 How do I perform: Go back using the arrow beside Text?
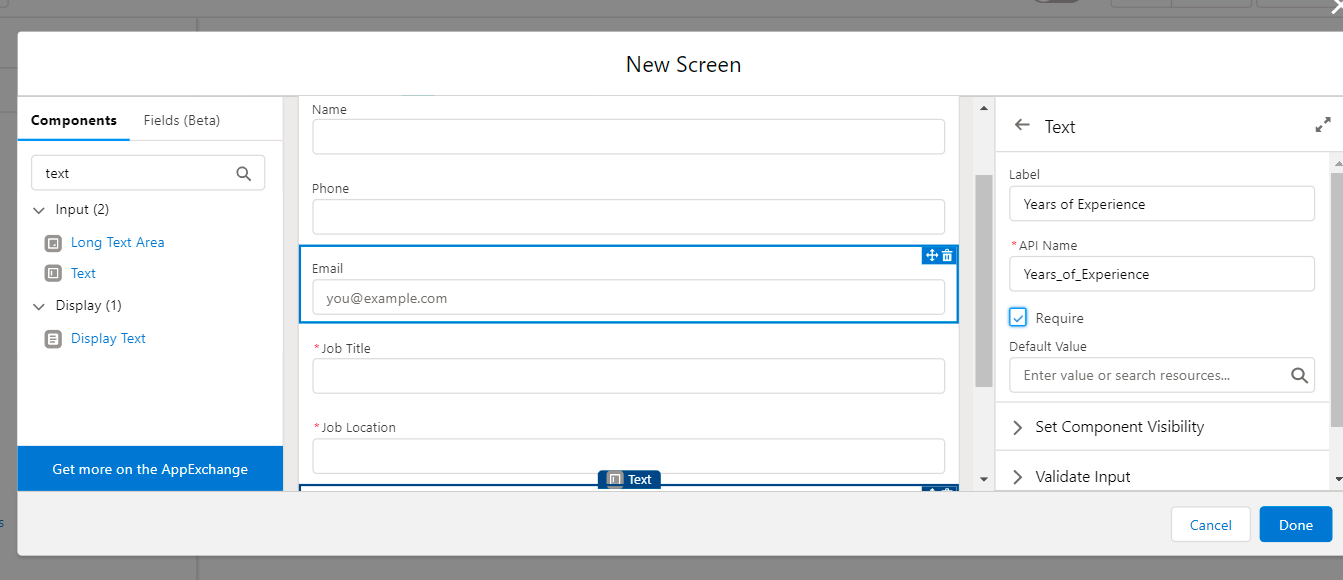tap(1021, 126)
